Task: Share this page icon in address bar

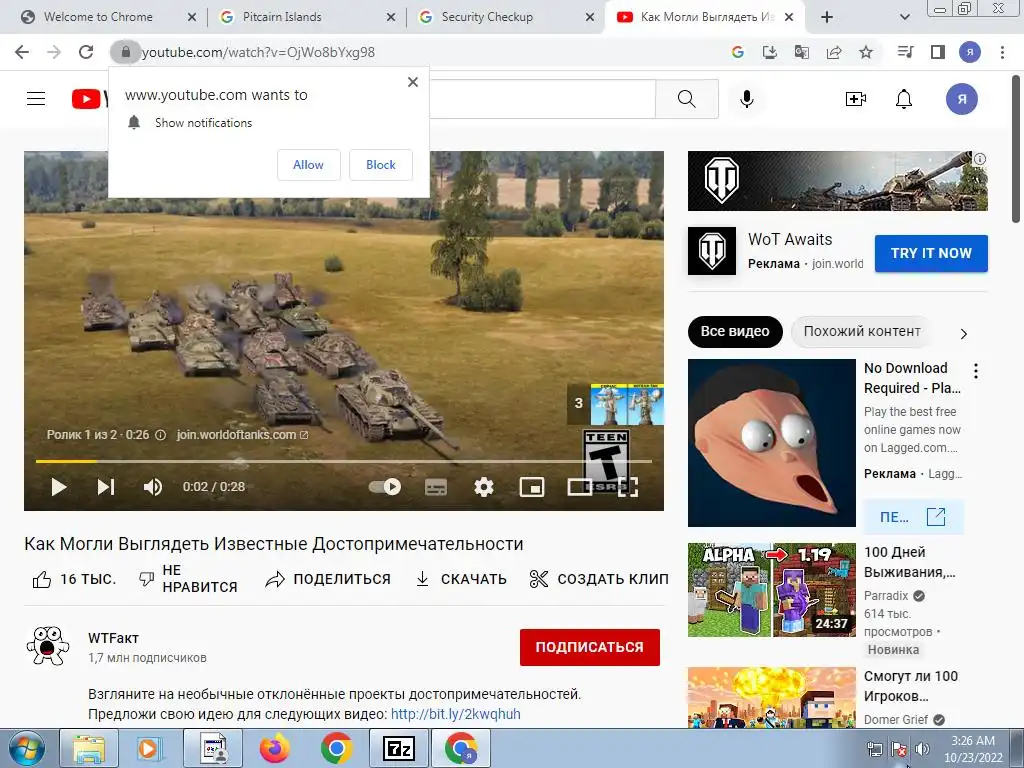Action: click(x=834, y=52)
